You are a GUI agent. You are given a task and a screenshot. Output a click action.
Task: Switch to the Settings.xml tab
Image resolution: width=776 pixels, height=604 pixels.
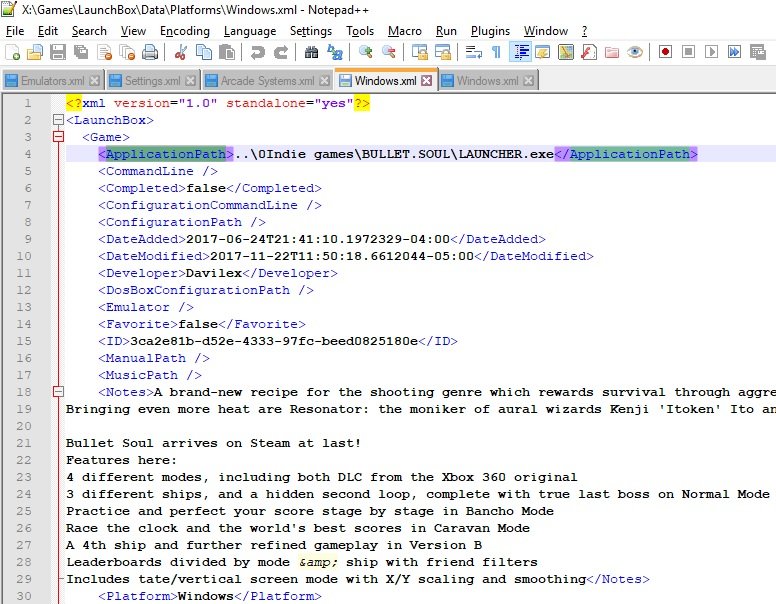coord(152,81)
